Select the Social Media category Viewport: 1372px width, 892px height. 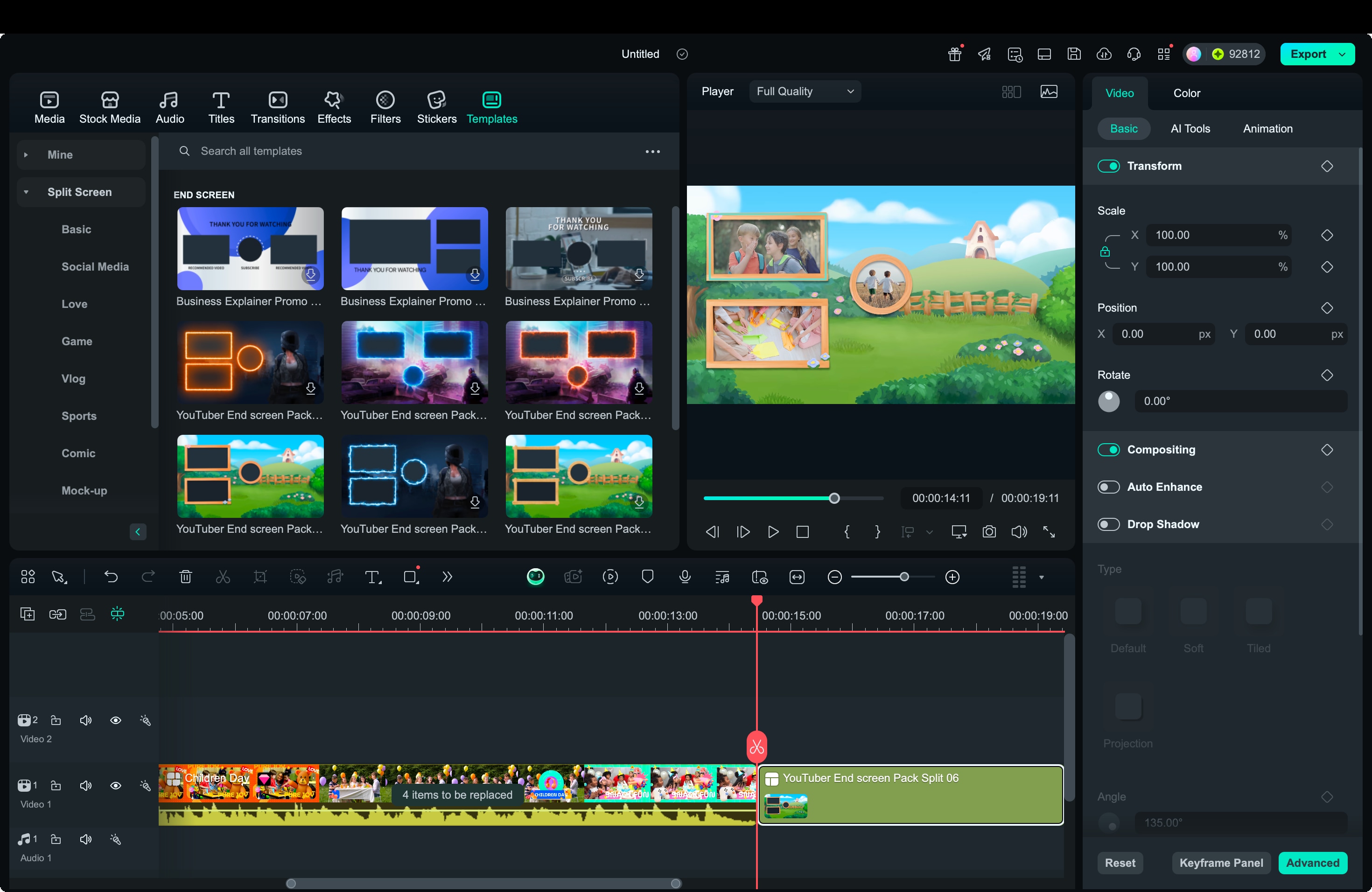tap(95, 267)
